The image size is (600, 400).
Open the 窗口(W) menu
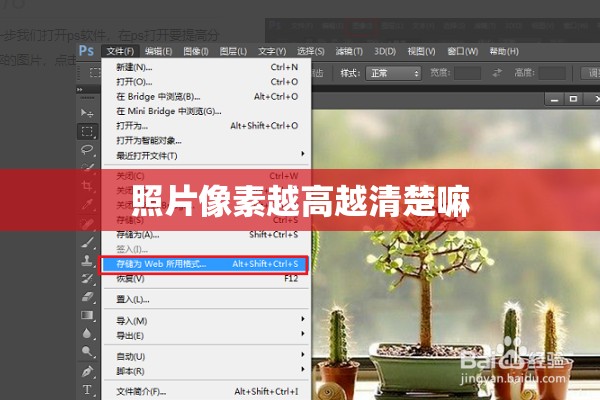(x=462, y=51)
